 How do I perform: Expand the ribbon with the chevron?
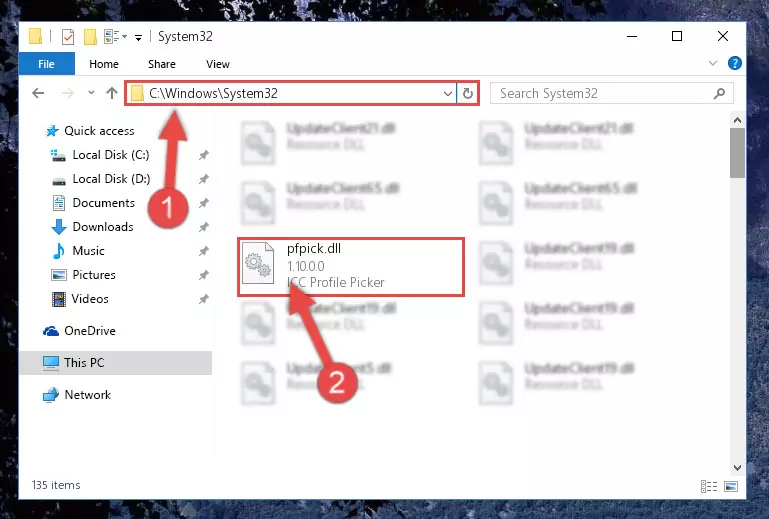pyautogui.click(x=713, y=63)
